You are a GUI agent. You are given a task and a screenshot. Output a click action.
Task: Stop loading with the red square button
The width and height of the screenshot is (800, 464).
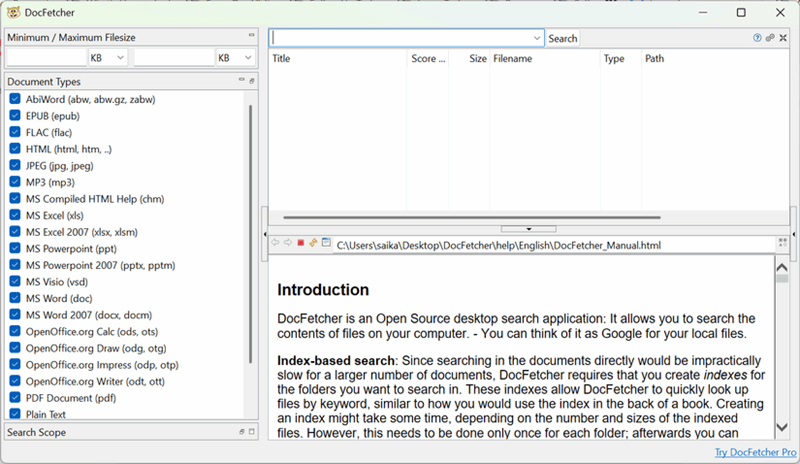pos(301,242)
